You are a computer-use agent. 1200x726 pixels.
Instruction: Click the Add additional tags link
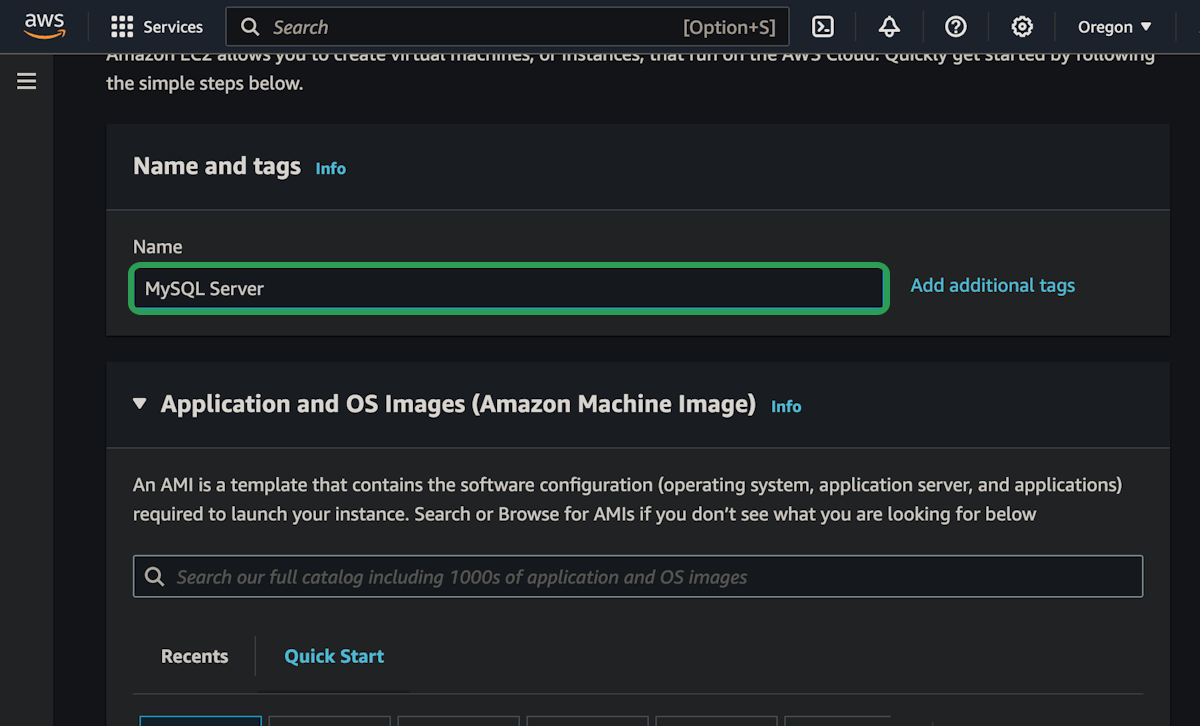pos(992,286)
